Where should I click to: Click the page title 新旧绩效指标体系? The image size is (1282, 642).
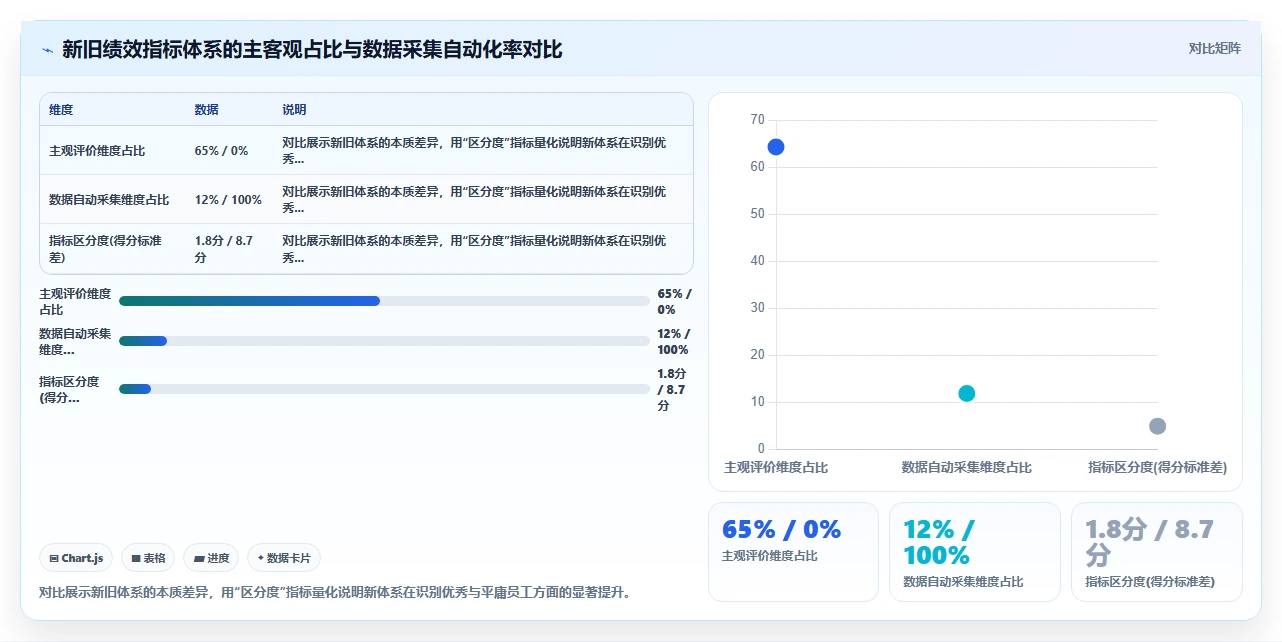pos(312,49)
